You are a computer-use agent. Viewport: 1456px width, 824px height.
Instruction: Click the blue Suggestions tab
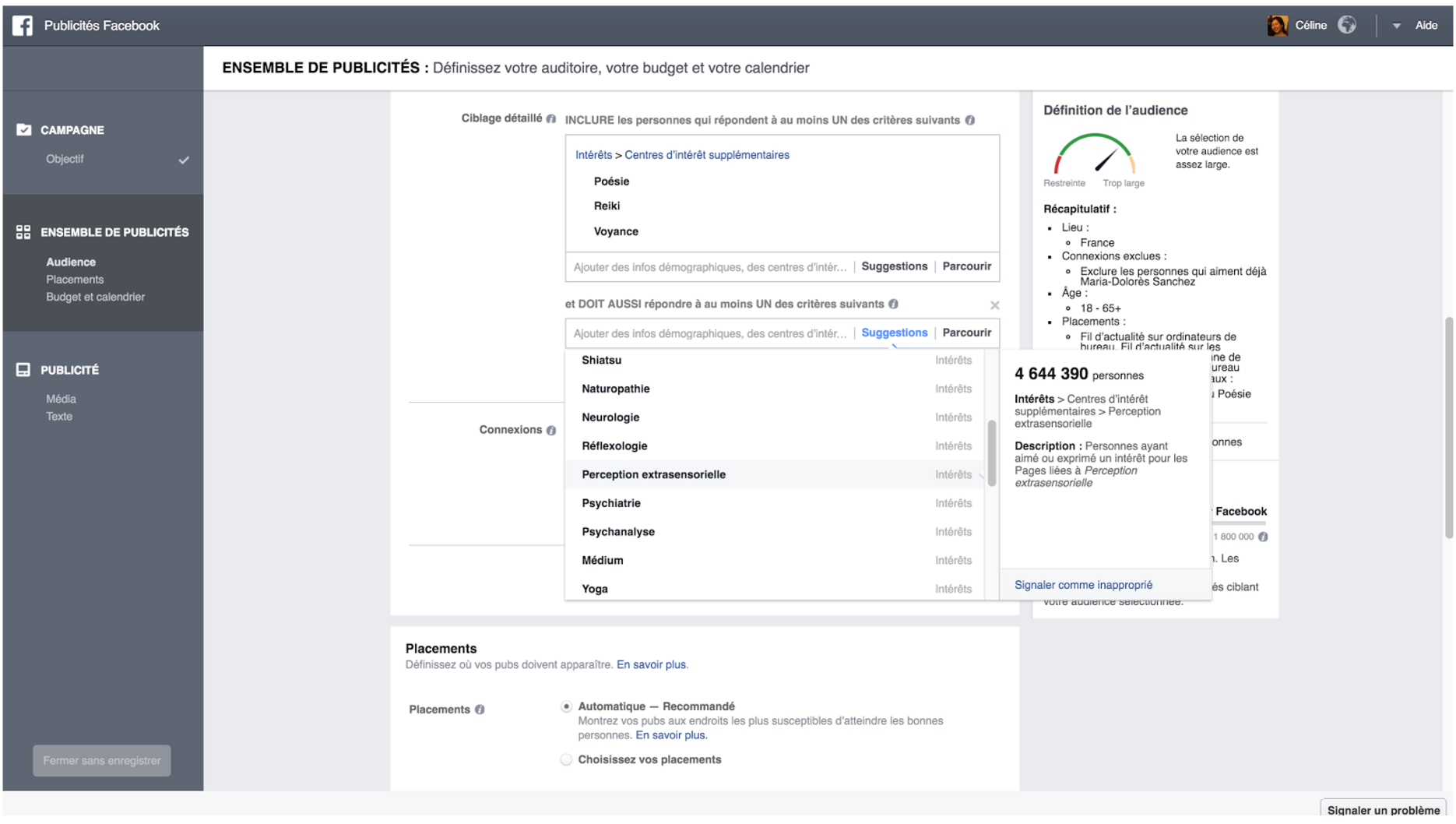895,333
